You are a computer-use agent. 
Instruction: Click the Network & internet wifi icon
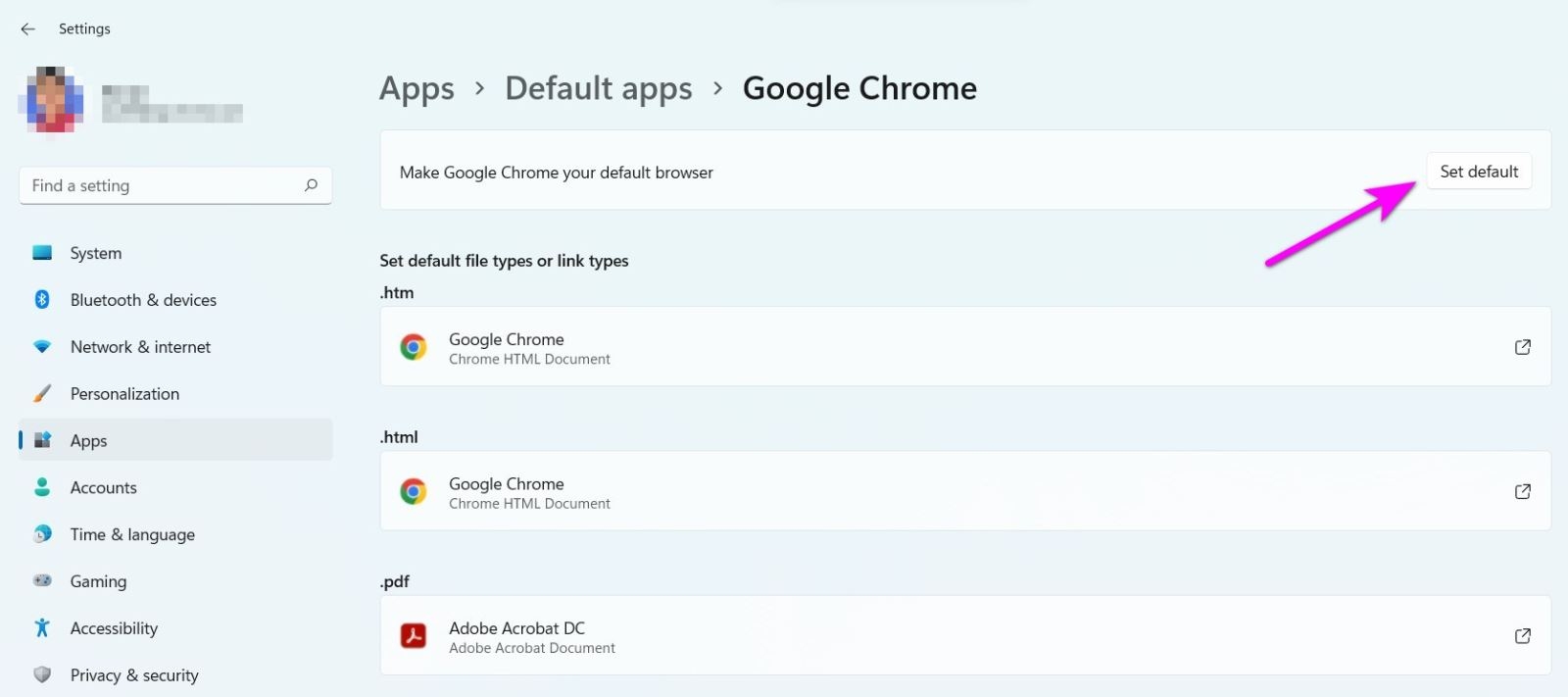[42, 347]
